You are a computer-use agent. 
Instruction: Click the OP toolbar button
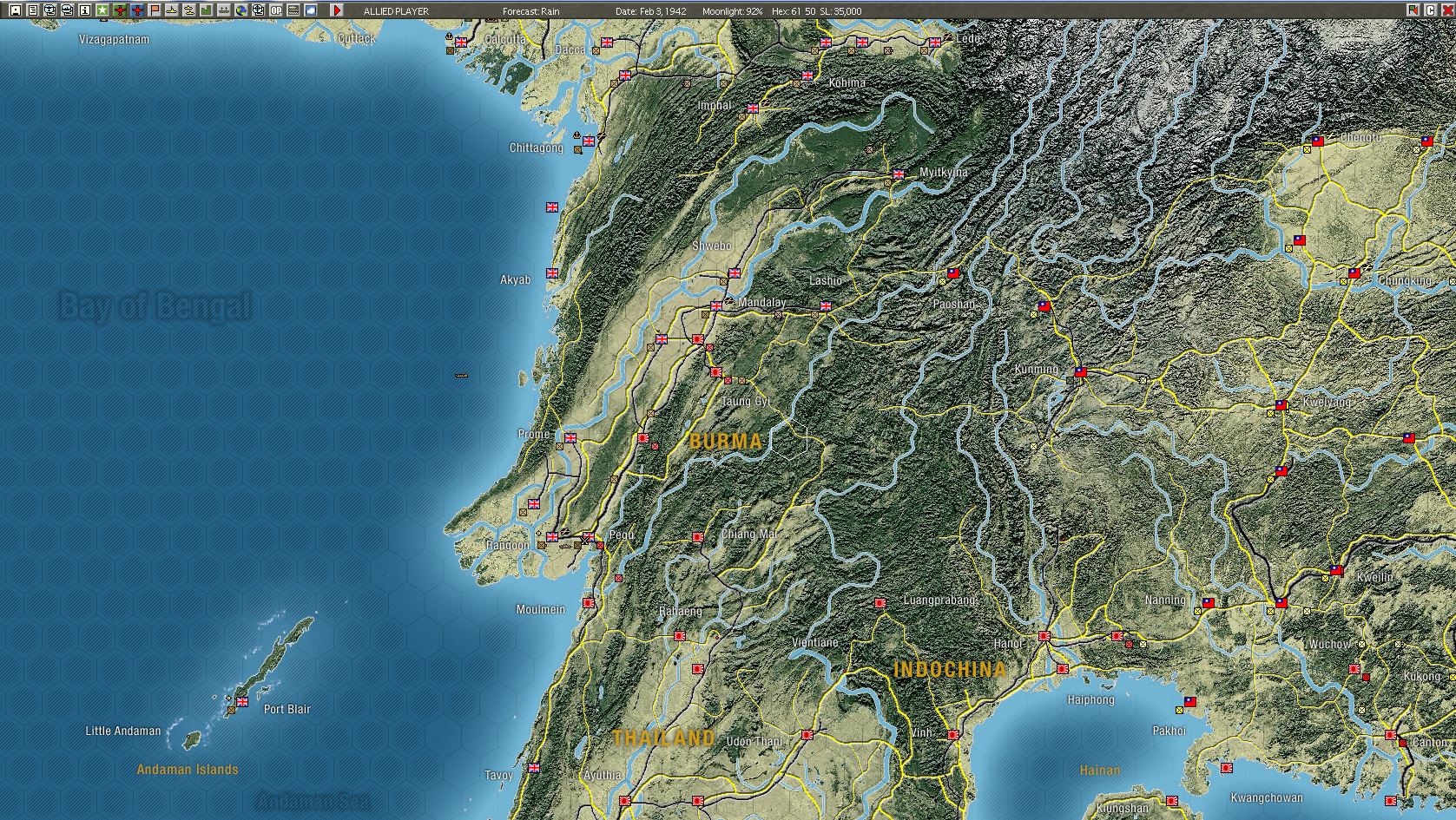pyautogui.click(x=276, y=10)
